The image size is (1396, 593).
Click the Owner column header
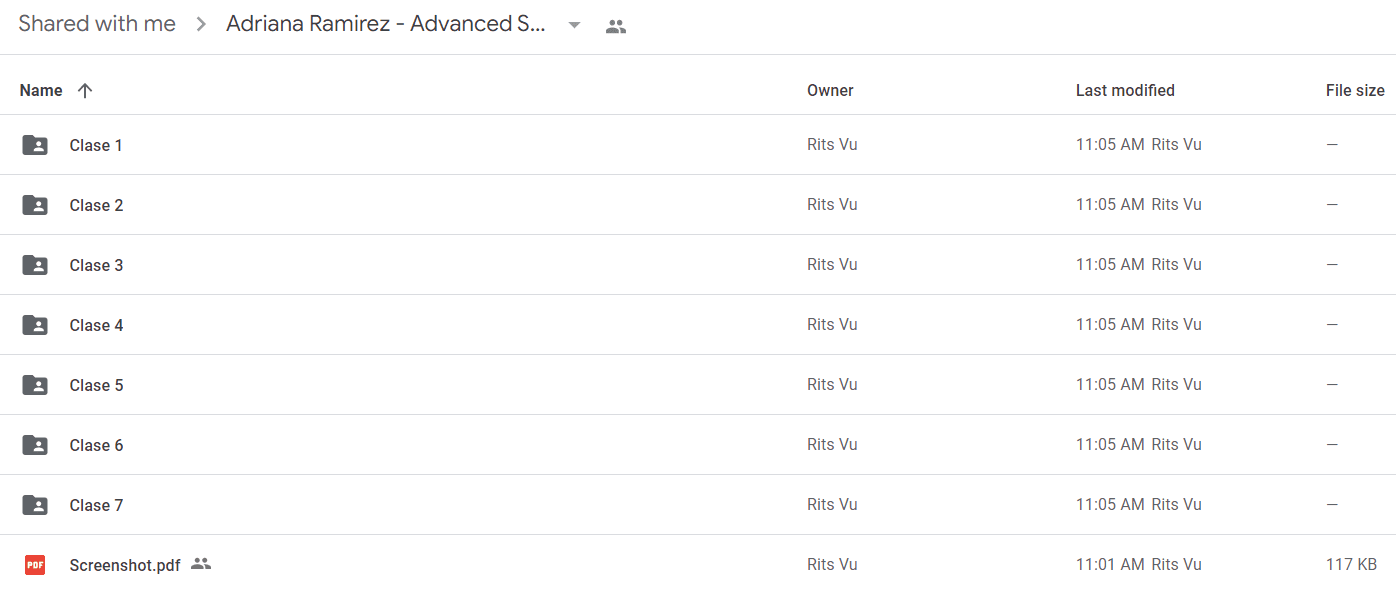pos(830,90)
